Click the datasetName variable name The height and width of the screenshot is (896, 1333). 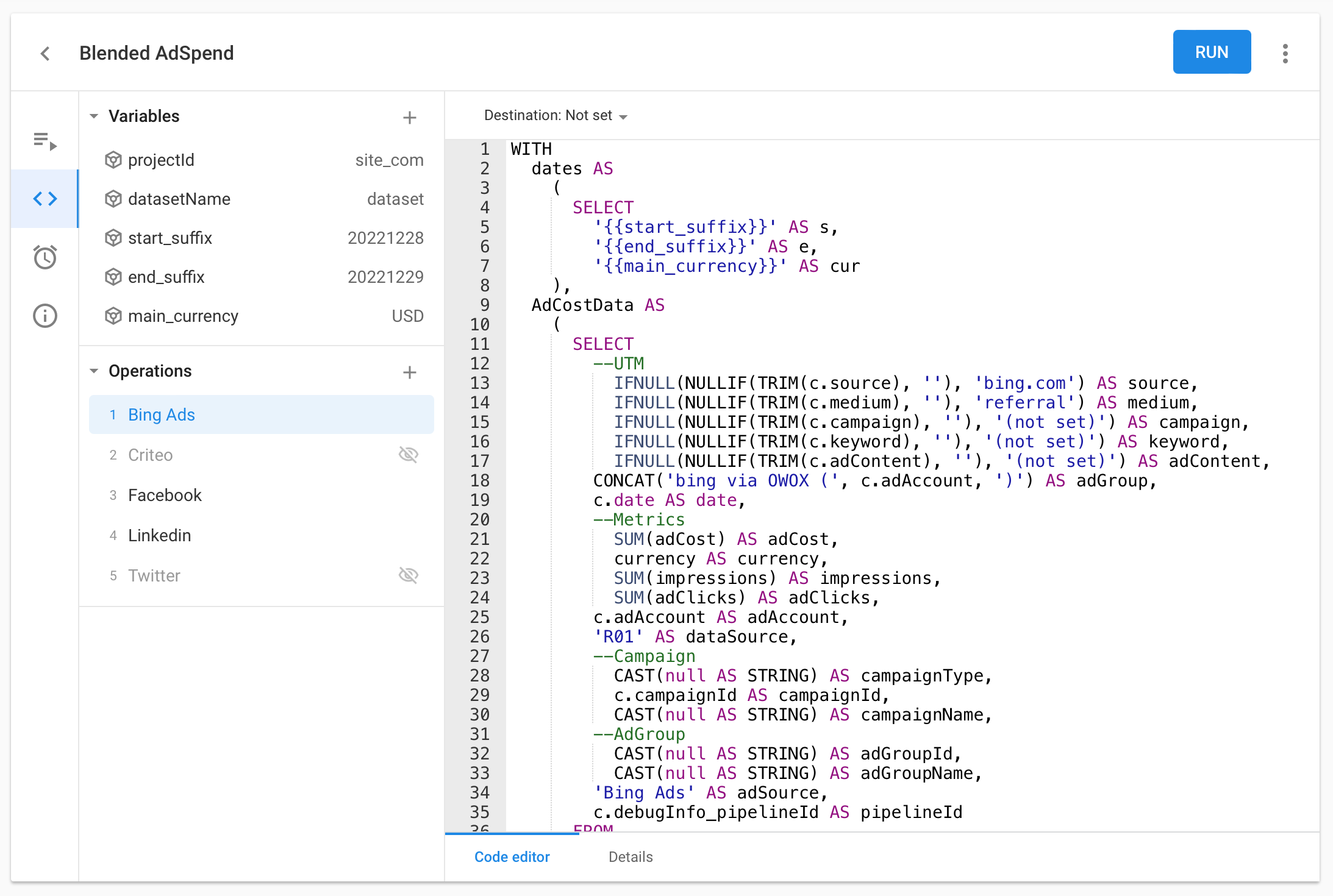179,199
